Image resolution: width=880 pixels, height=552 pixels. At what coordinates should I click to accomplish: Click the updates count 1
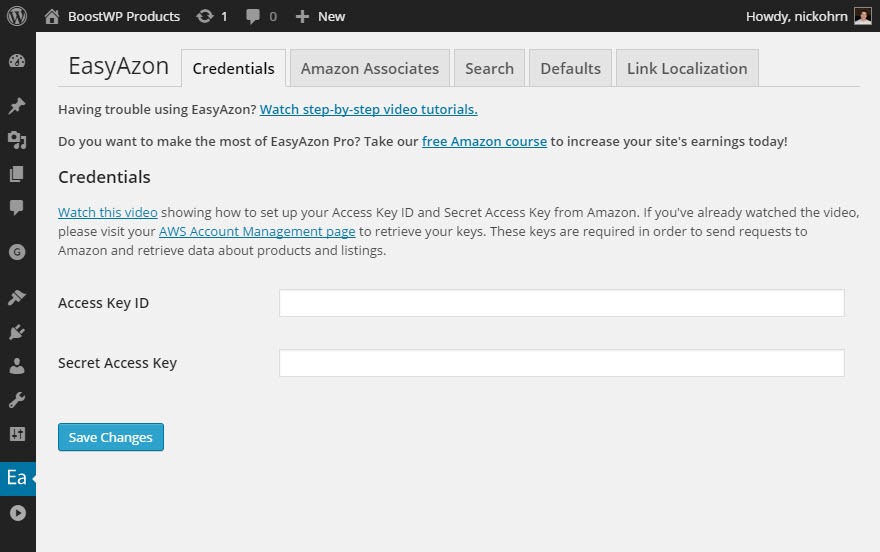tap(224, 17)
